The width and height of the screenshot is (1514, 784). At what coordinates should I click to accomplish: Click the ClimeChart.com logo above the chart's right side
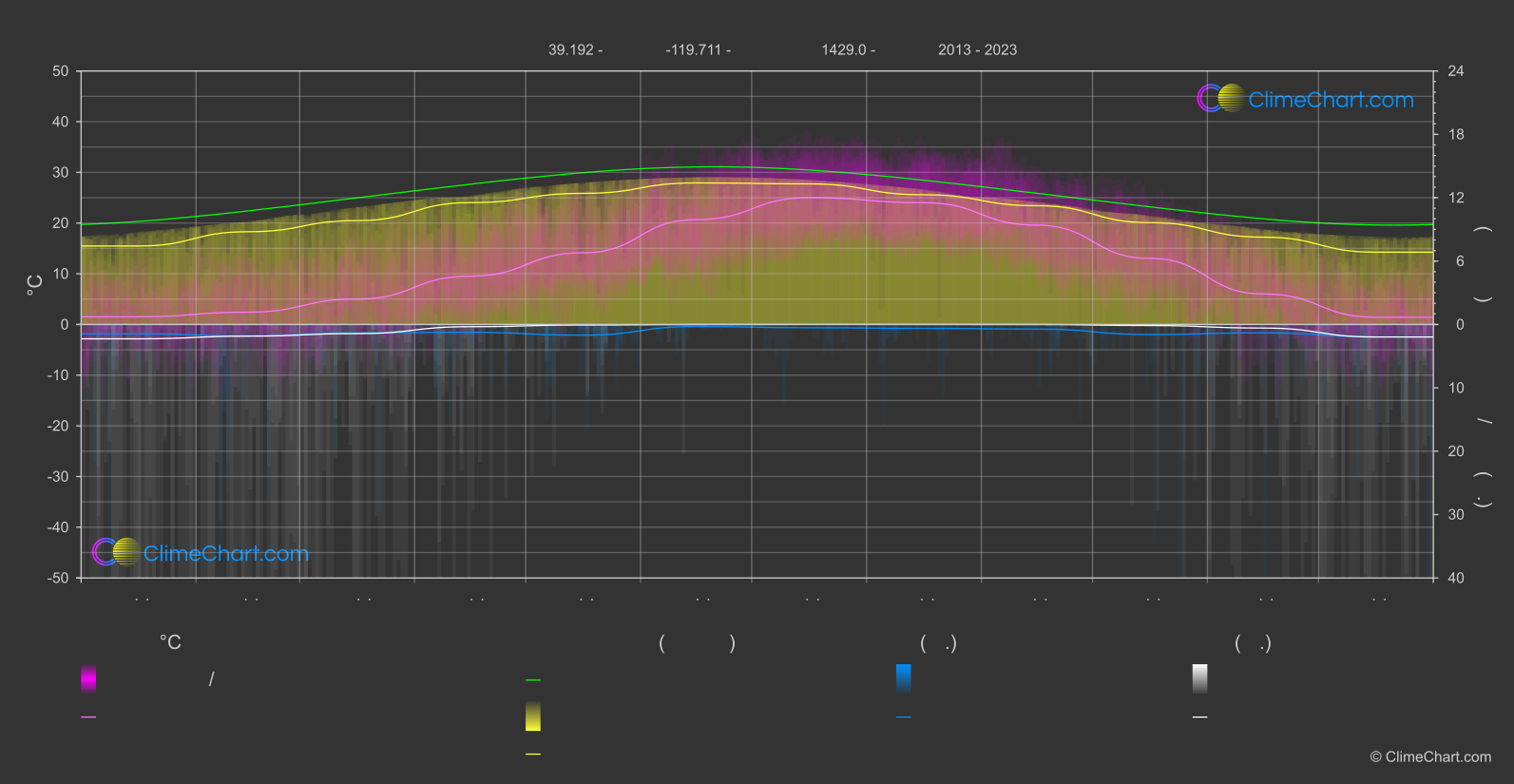point(1305,99)
